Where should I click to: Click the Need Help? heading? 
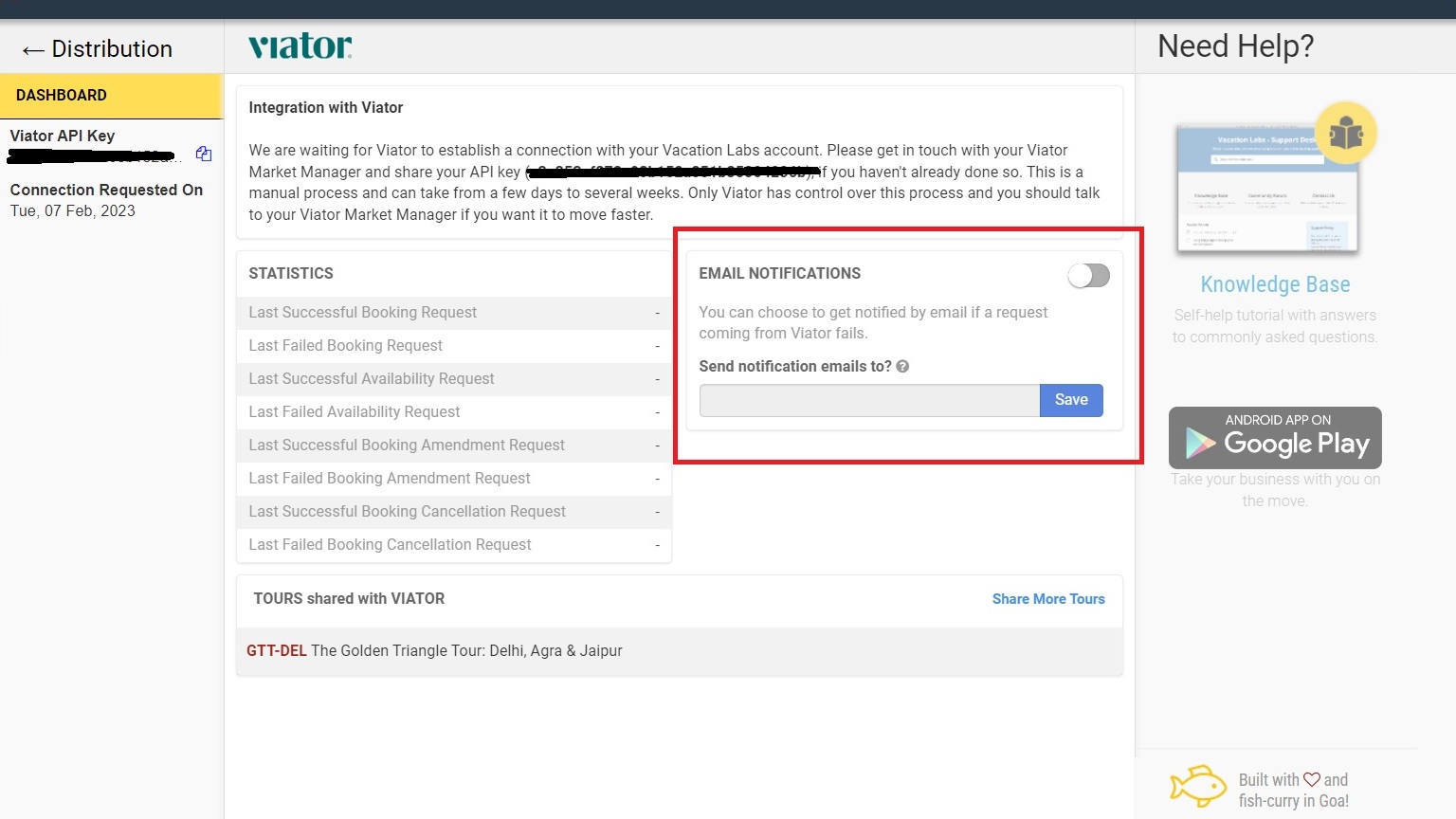point(1235,46)
